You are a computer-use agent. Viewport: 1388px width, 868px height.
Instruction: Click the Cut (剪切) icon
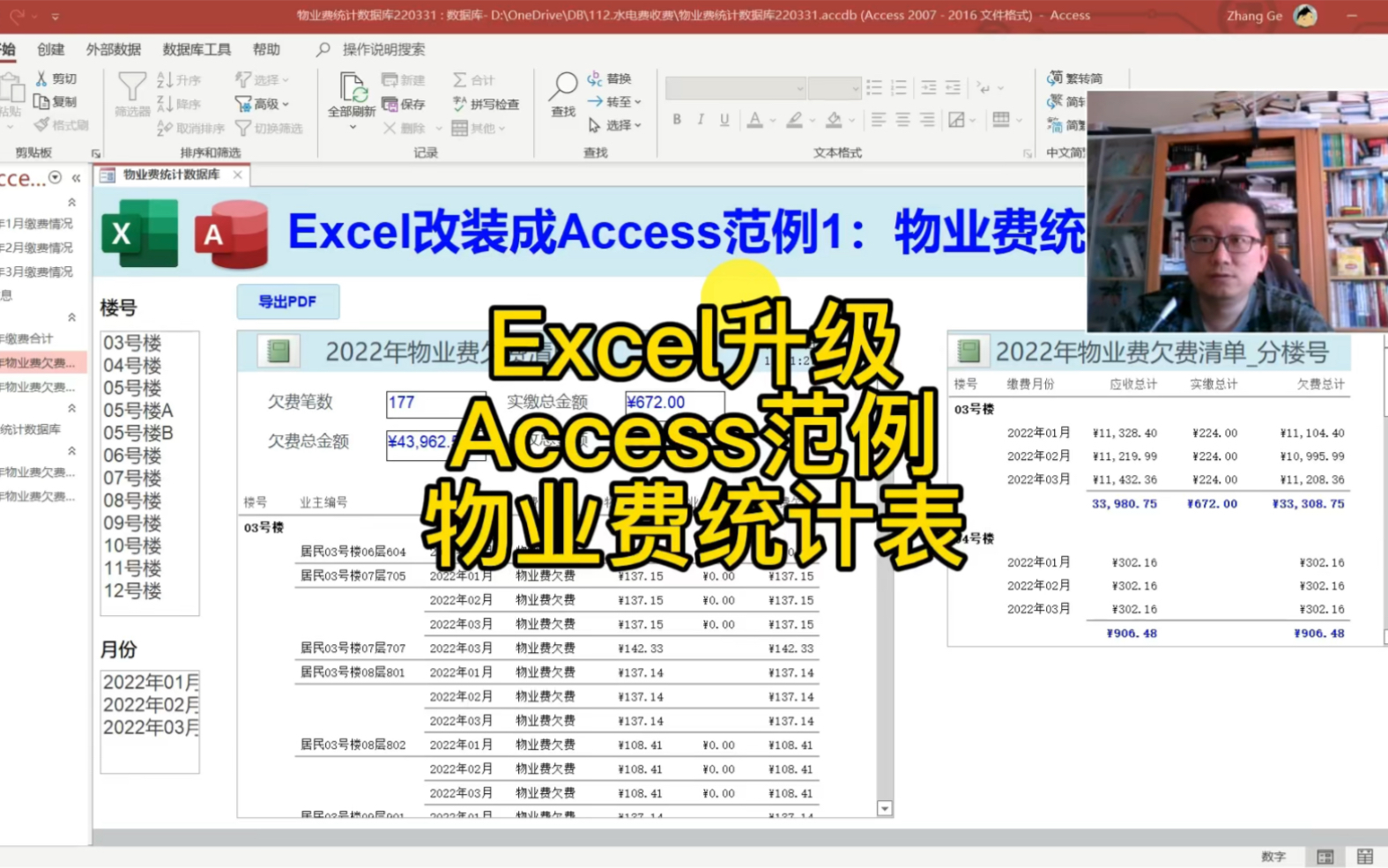tap(41, 78)
